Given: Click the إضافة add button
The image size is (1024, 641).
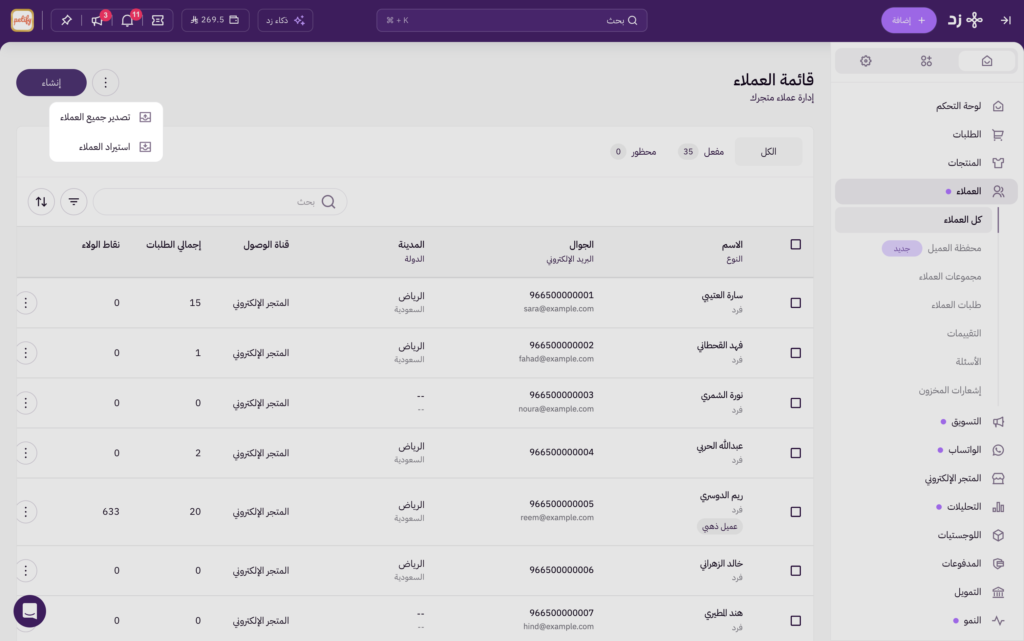Looking at the screenshot, I should [x=908, y=20].
